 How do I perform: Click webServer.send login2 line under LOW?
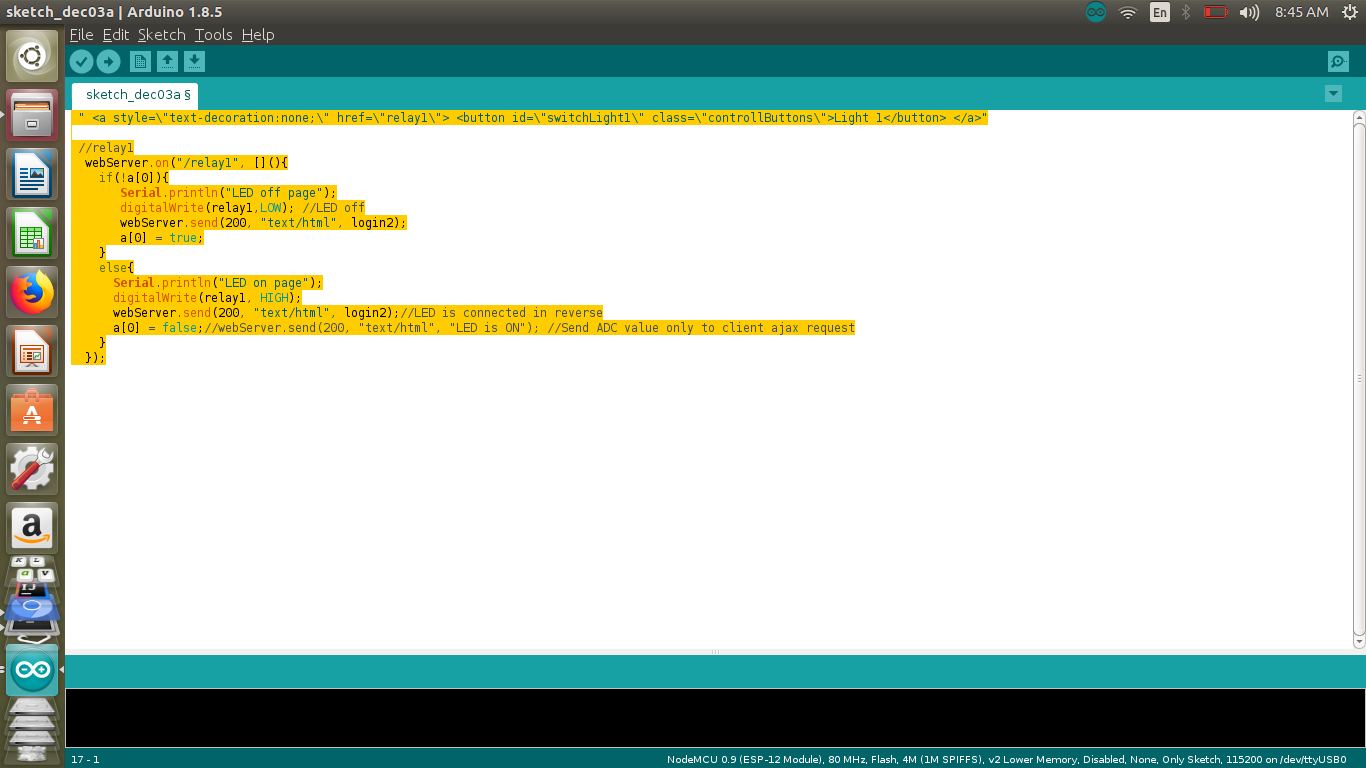coord(264,222)
